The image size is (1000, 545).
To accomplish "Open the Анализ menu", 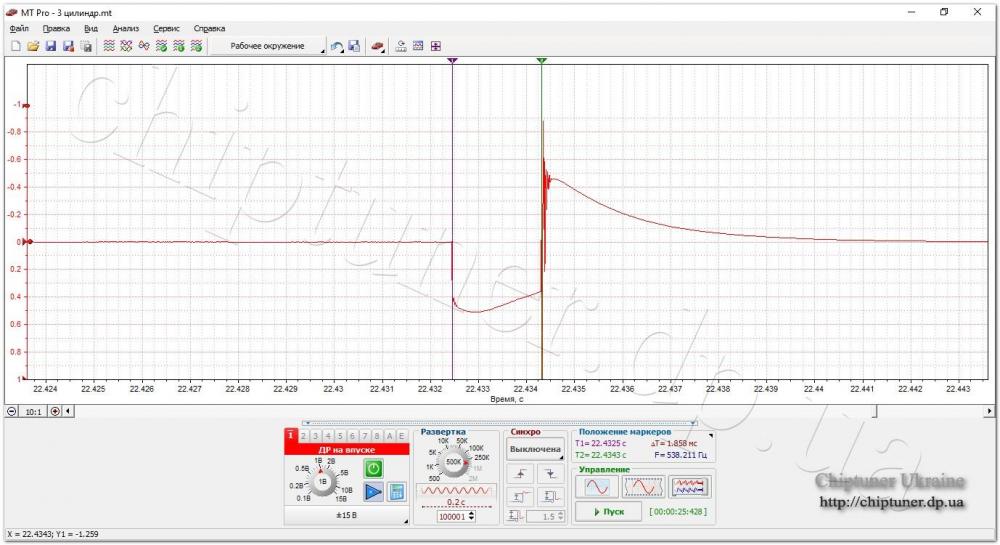I will [126, 29].
